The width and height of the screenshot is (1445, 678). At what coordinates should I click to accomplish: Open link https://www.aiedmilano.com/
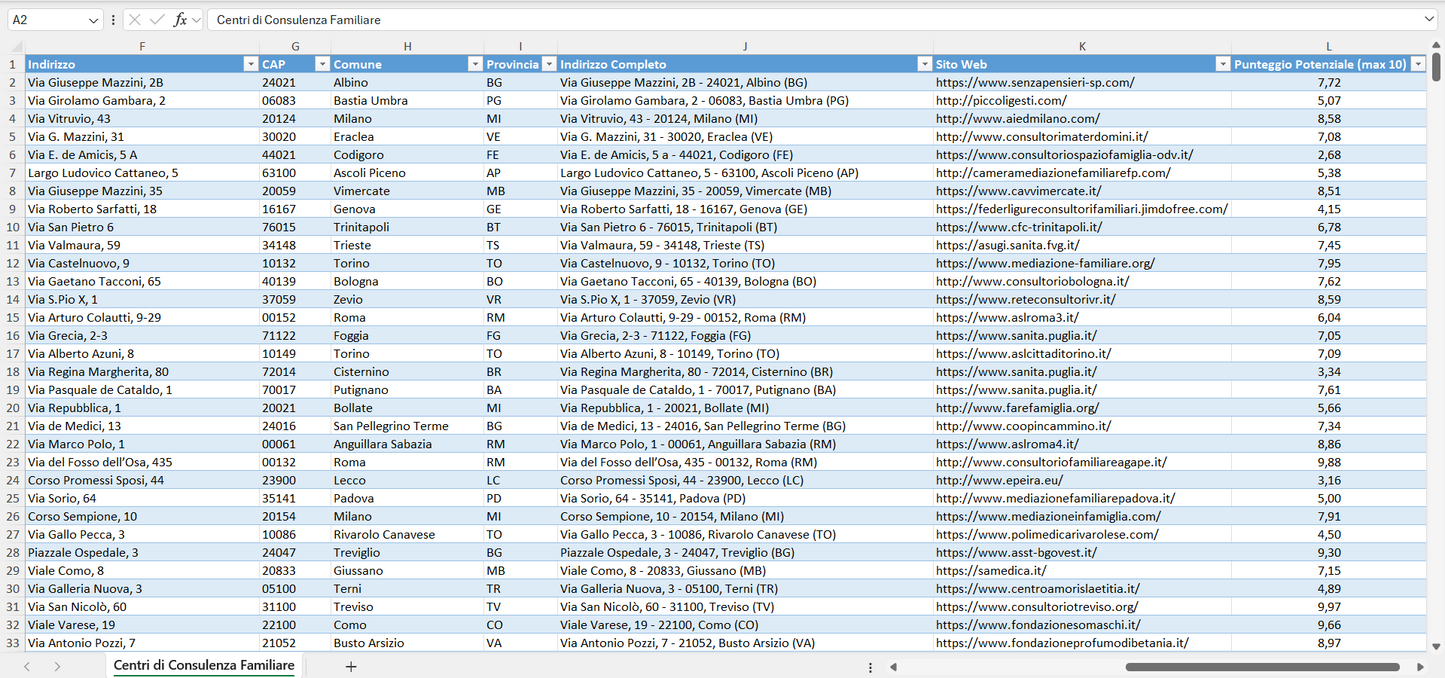1017,119
